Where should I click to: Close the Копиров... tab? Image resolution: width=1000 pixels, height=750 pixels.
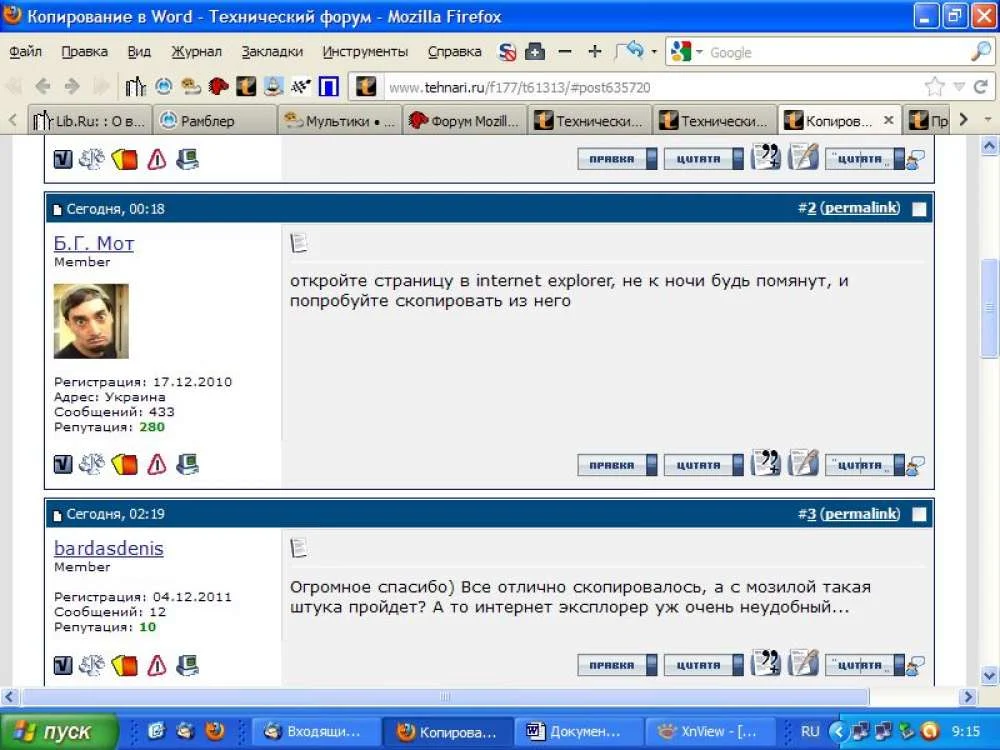[888, 121]
